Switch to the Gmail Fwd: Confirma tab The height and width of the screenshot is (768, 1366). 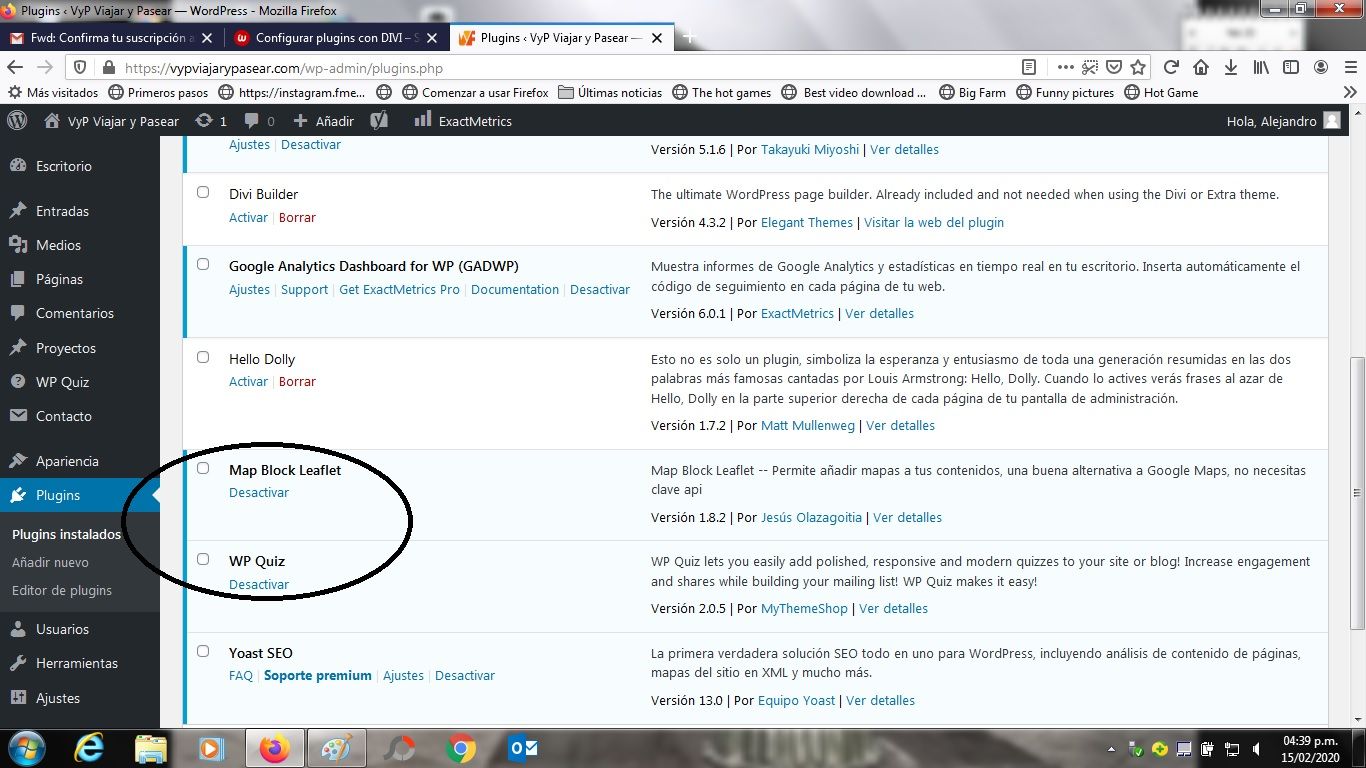(112, 38)
